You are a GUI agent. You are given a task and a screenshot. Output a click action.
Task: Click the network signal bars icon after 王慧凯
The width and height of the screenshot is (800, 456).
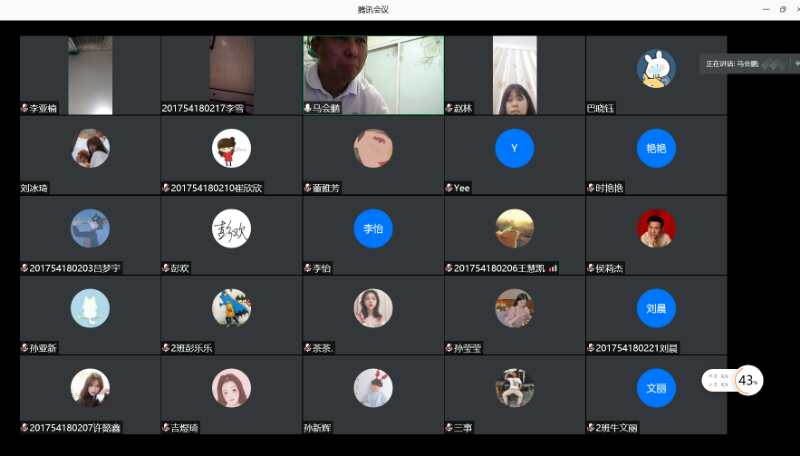point(553,268)
